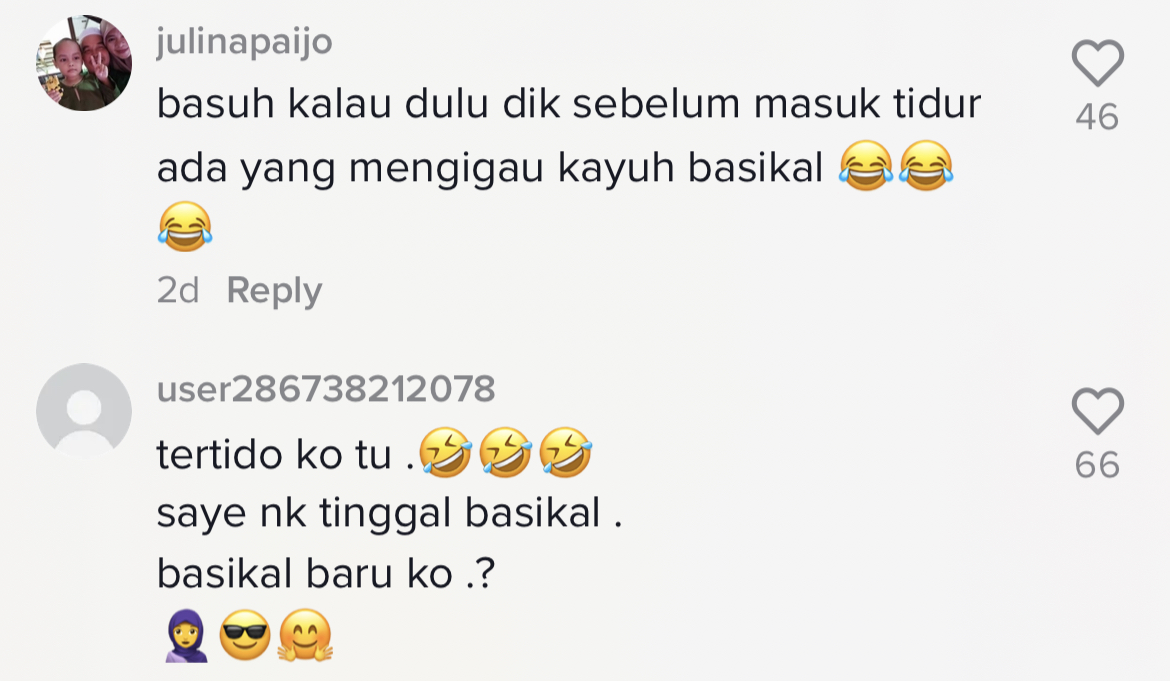Like julinapaijo's comment with the heart
The image size is (1170, 681).
click(x=1097, y=64)
